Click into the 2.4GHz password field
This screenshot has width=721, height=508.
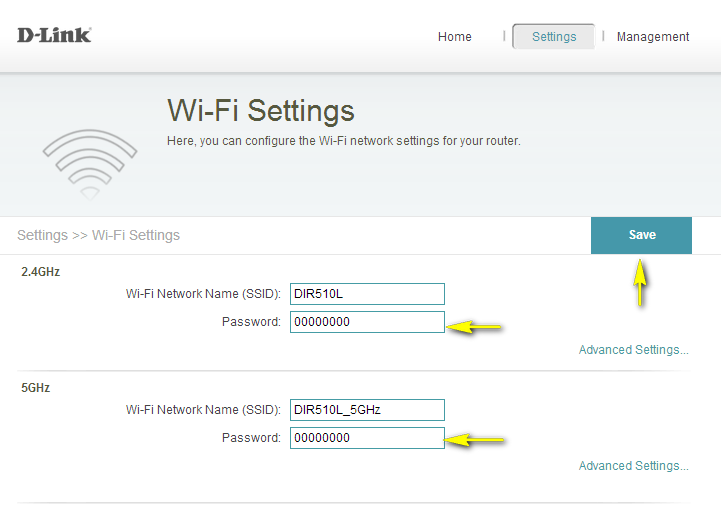click(x=367, y=322)
